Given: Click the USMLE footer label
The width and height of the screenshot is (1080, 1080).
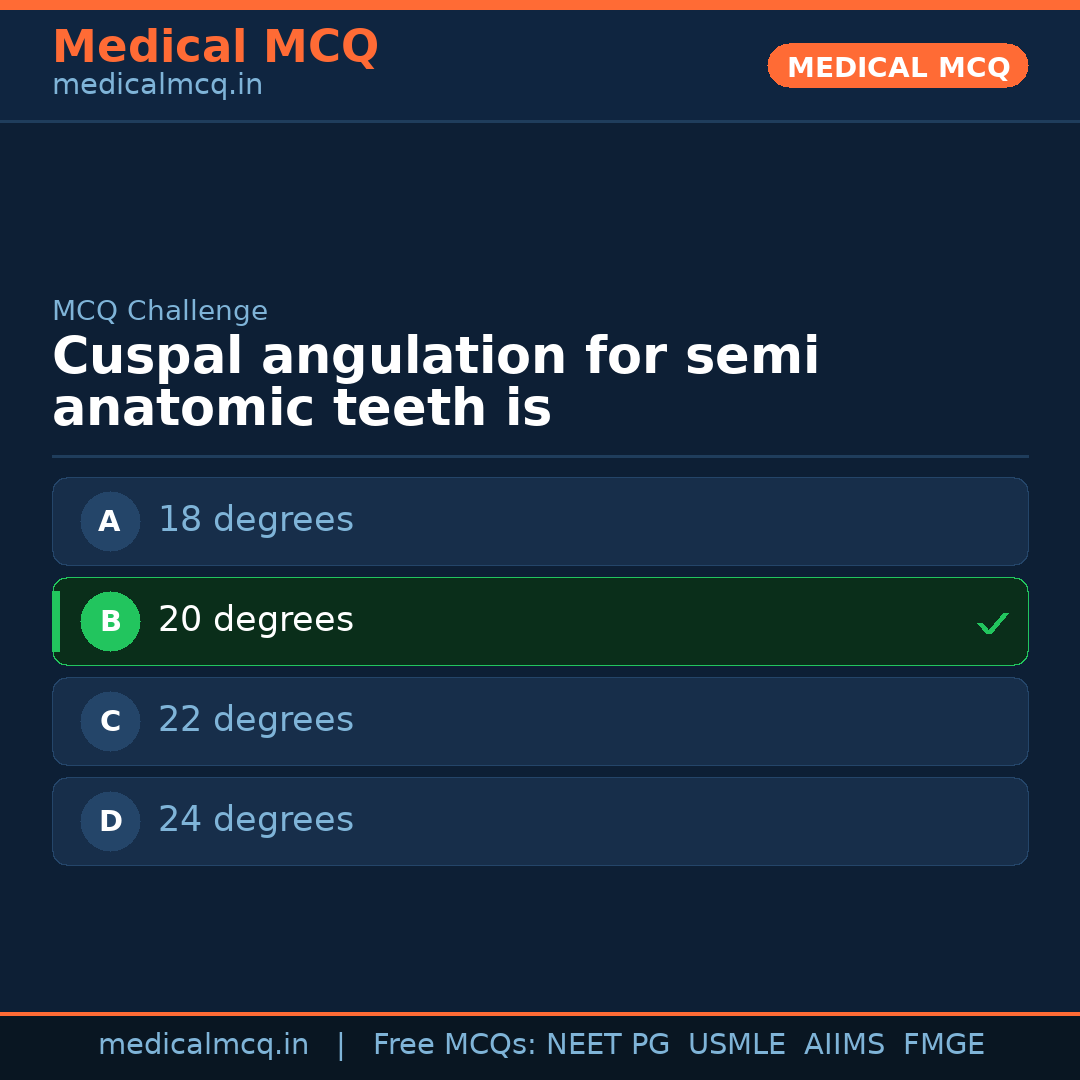Looking at the screenshot, I should click(x=736, y=1045).
